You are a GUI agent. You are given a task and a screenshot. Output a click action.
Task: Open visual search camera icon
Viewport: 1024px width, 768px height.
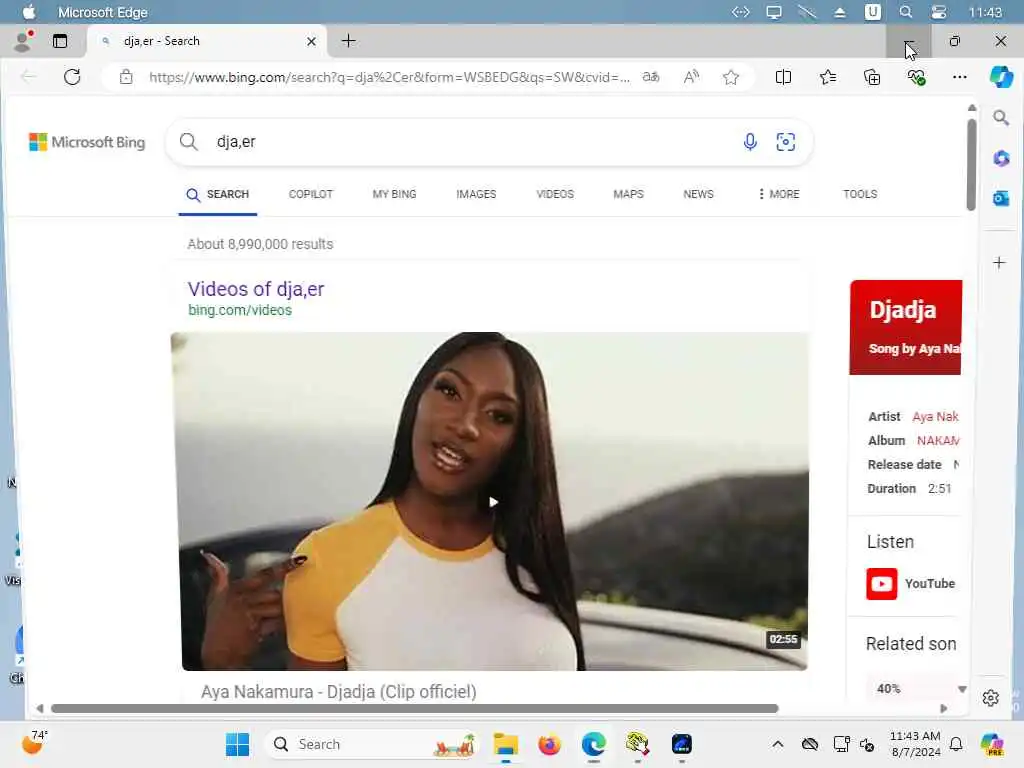[786, 142]
